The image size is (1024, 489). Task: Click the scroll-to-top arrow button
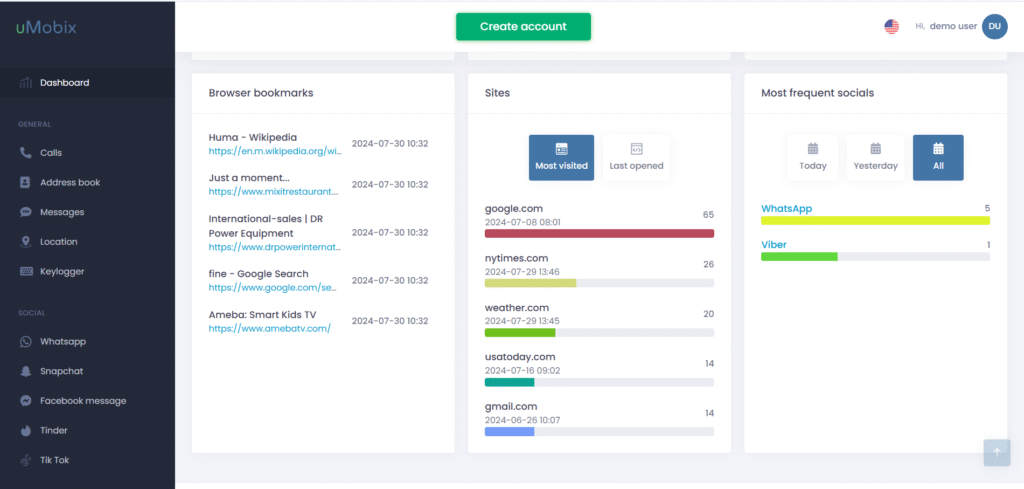click(x=996, y=453)
